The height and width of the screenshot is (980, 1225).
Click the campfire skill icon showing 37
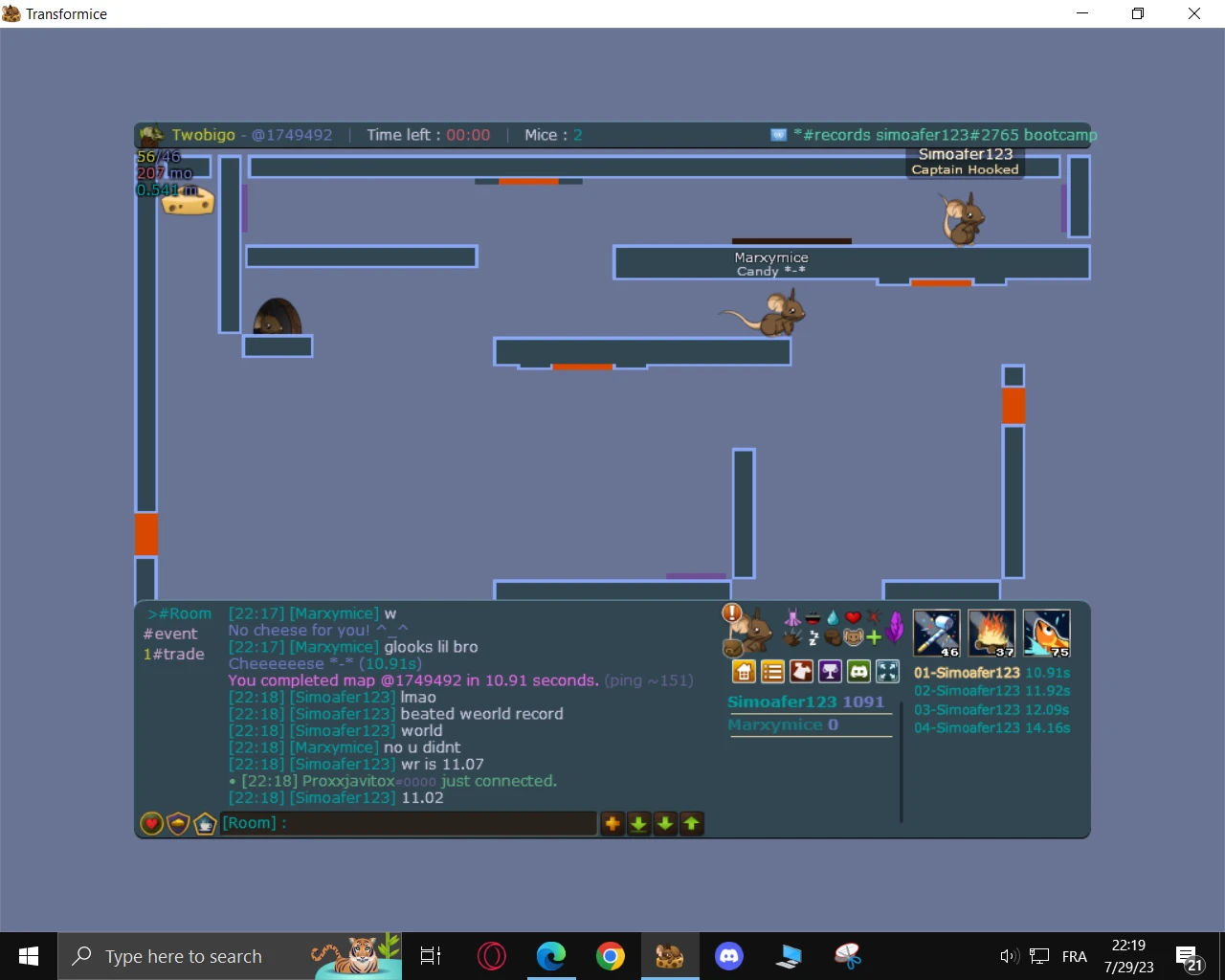click(x=991, y=634)
